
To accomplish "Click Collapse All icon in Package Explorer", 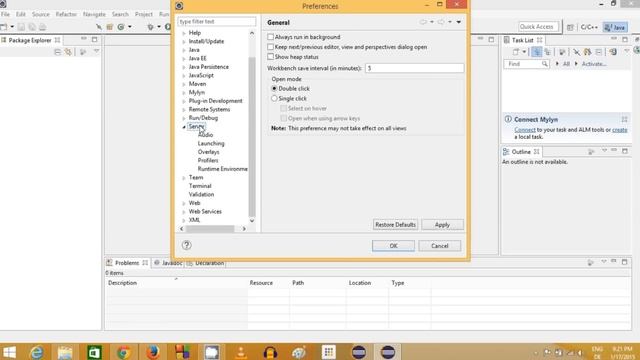I will click(58, 52).
